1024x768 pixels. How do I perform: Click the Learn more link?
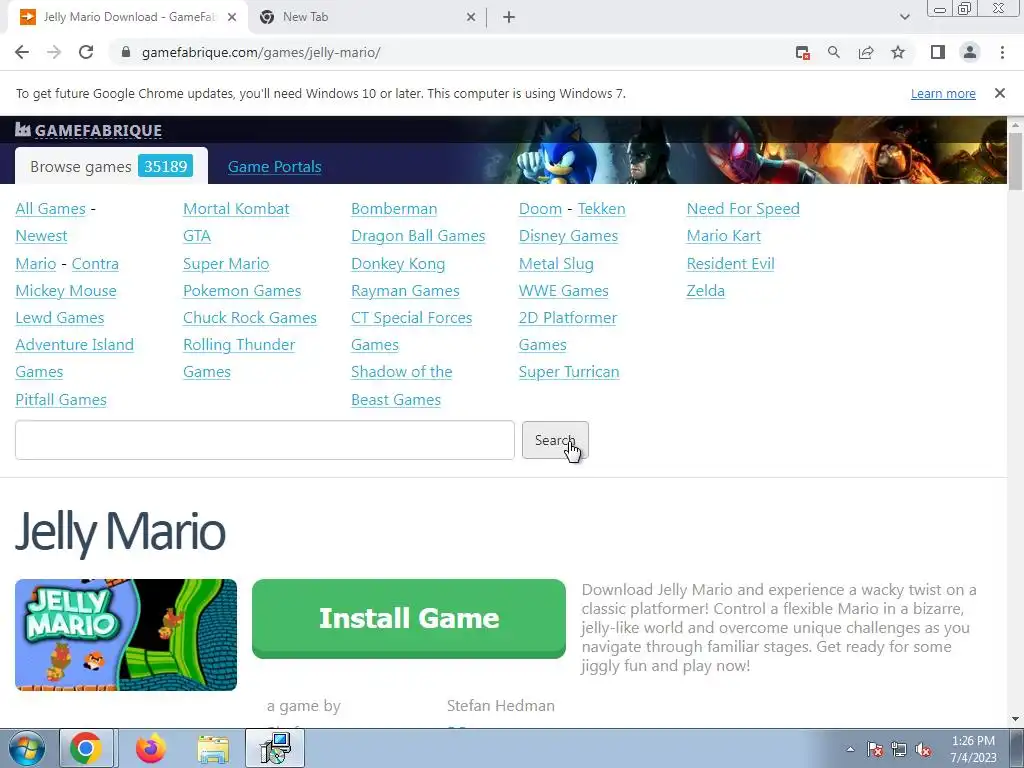click(943, 93)
